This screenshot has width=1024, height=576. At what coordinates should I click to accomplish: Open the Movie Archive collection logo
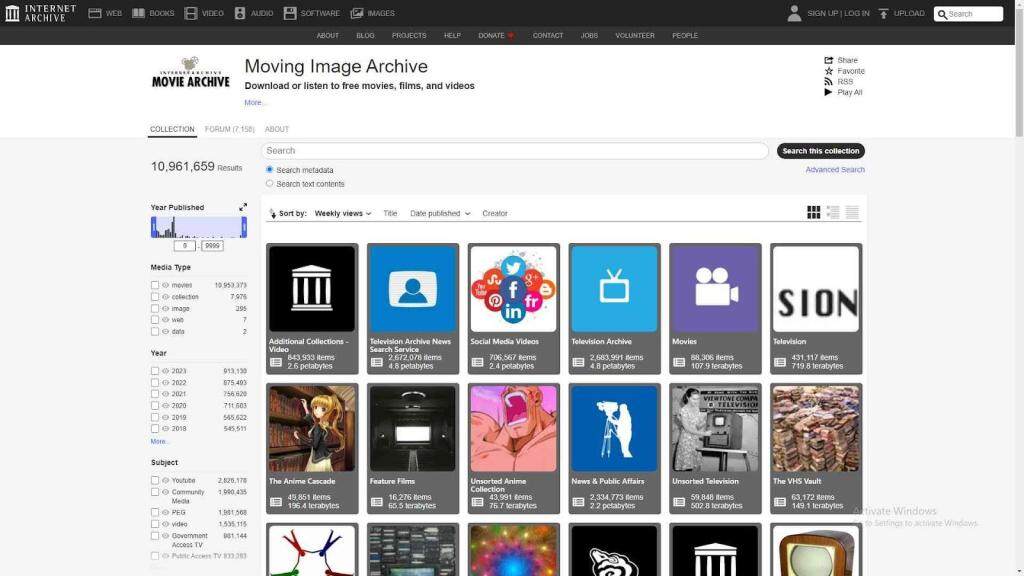pyautogui.click(x=191, y=72)
